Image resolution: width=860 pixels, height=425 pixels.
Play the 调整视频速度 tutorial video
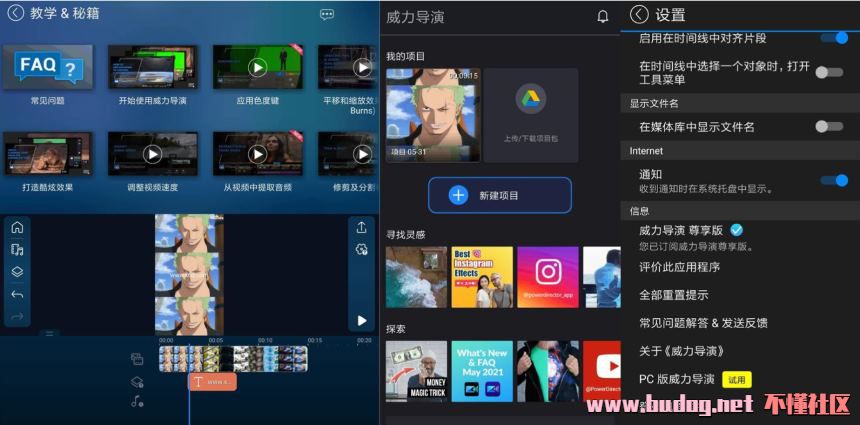click(152, 154)
